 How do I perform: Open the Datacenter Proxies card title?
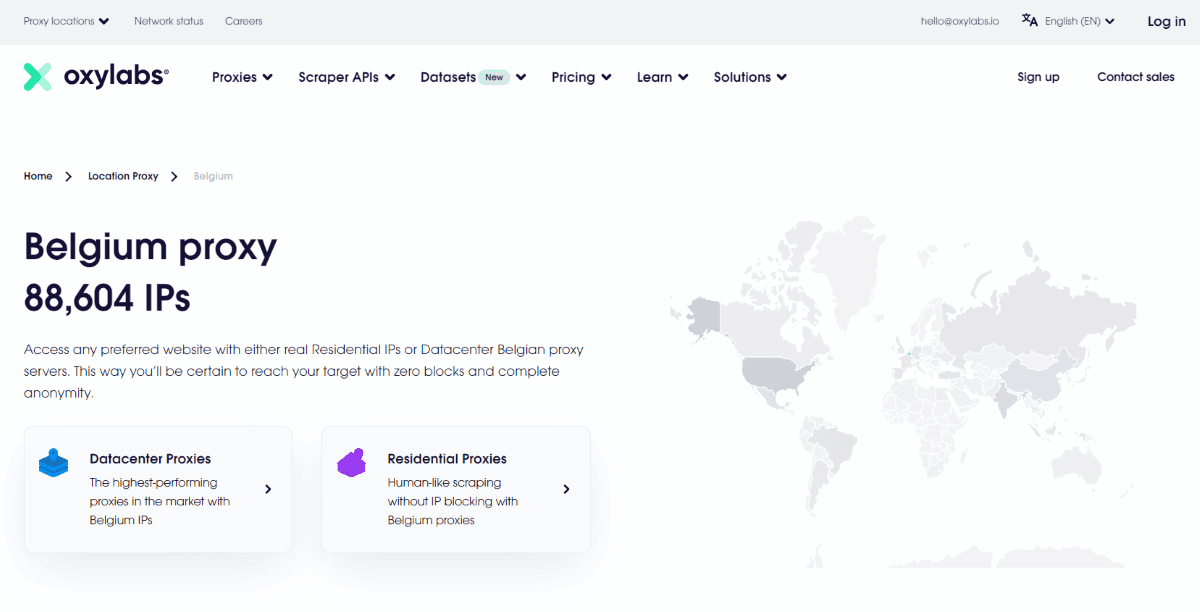150,459
